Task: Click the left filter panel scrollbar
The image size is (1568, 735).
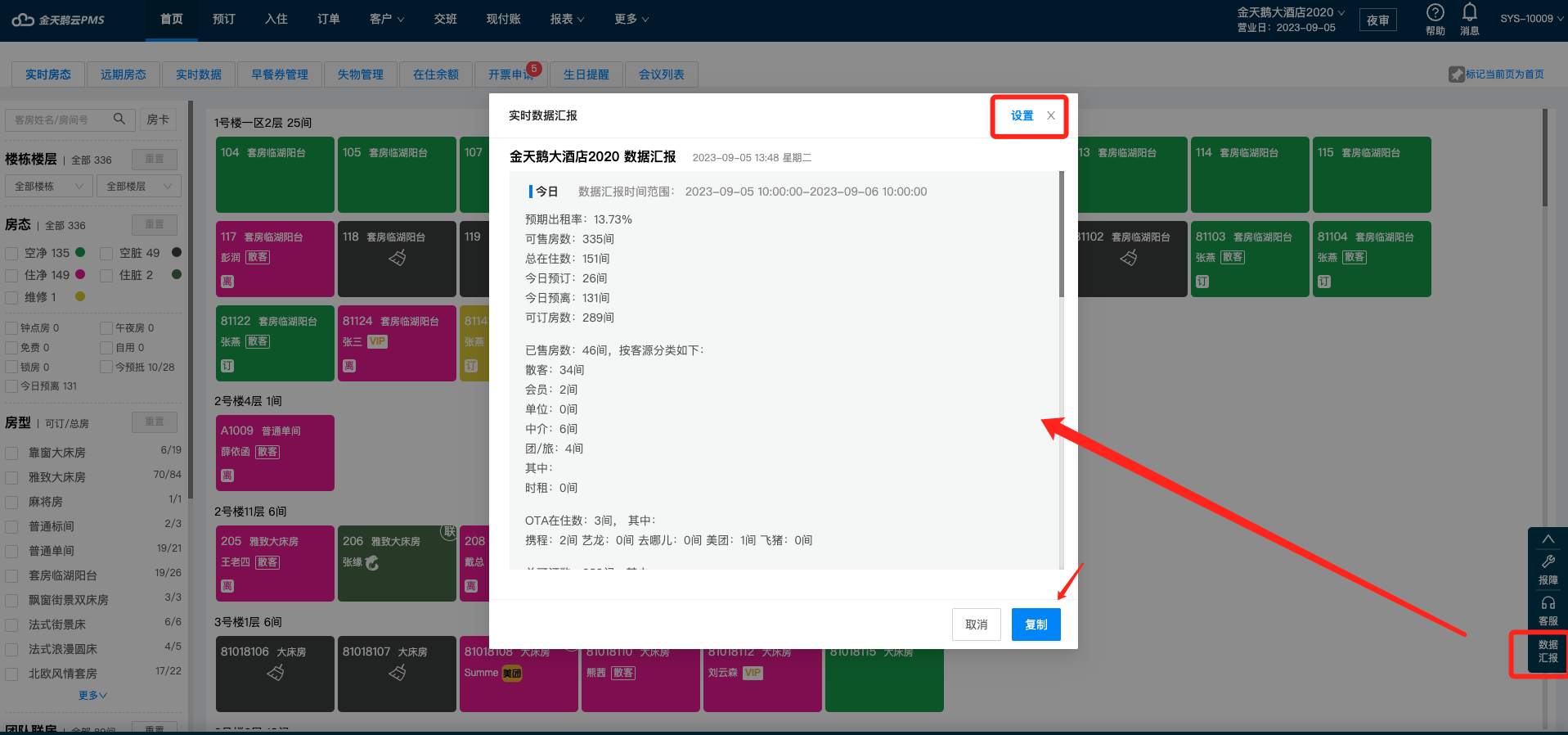Action: click(191, 300)
